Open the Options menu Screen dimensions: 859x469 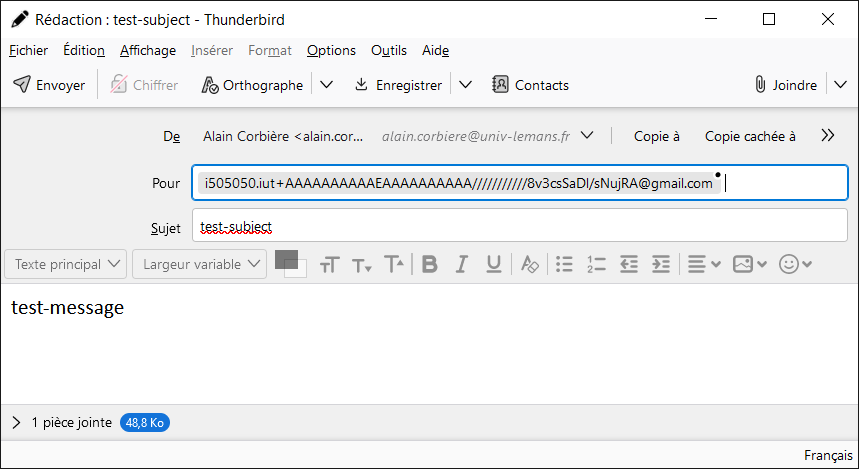pyautogui.click(x=331, y=50)
